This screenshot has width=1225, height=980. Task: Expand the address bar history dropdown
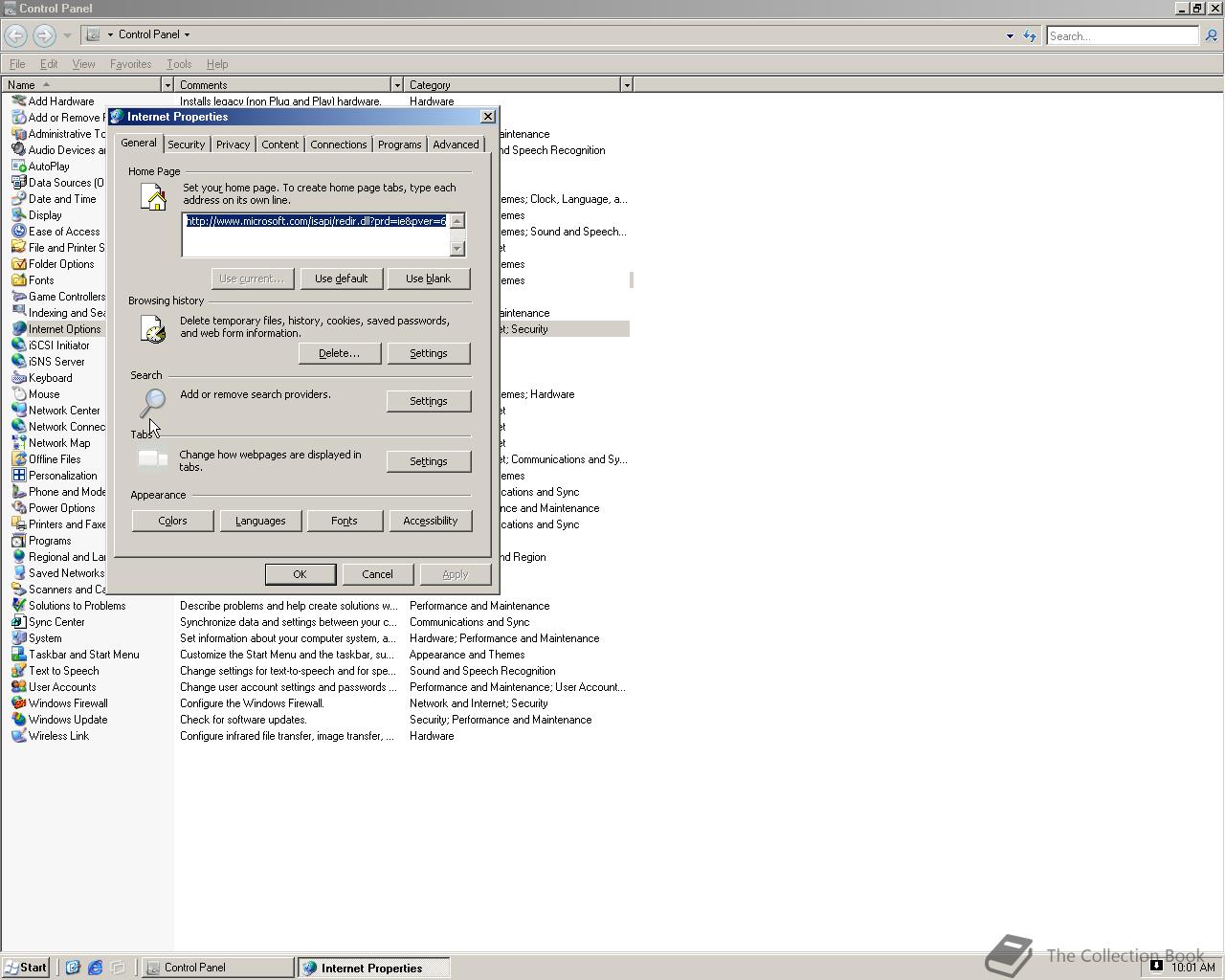[1010, 35]
